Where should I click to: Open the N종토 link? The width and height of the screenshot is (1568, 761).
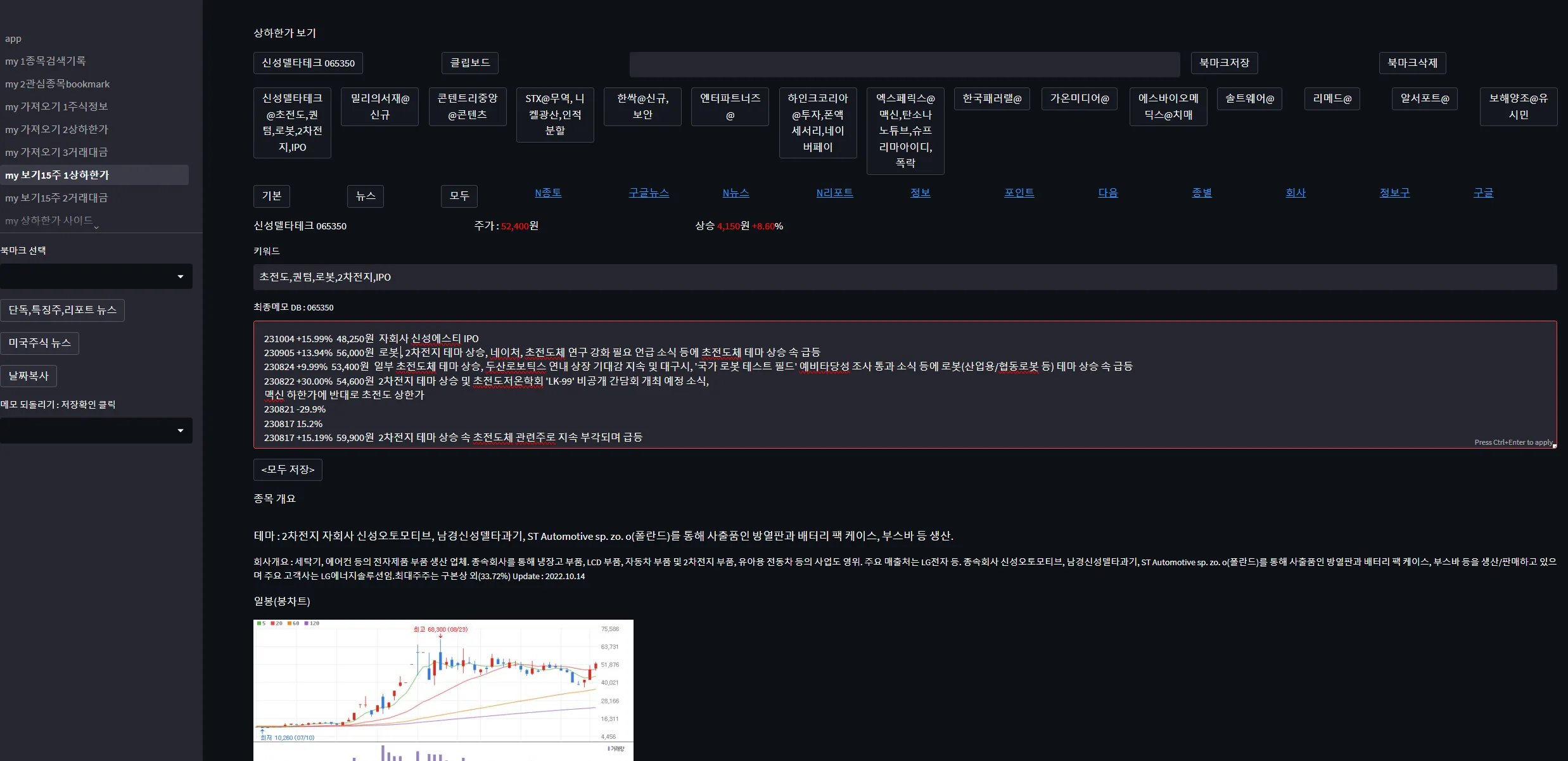click(x=548, y=193)
